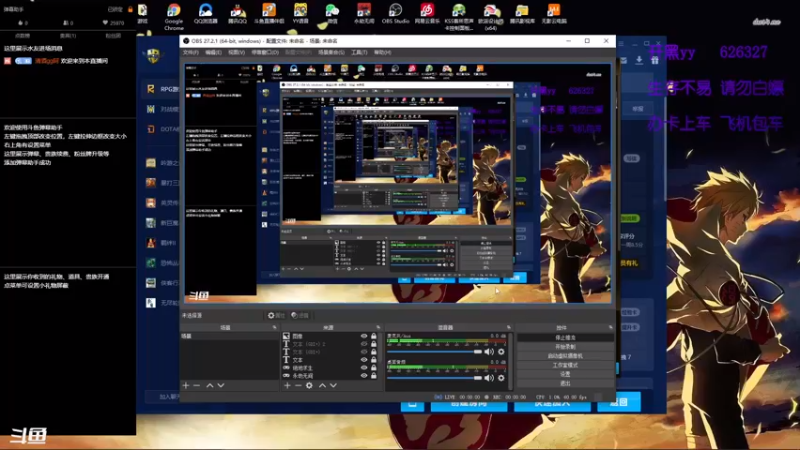Open 停靠窗口(D) menu in OBS
Screen dimensions: 800x450
(265, 53)
